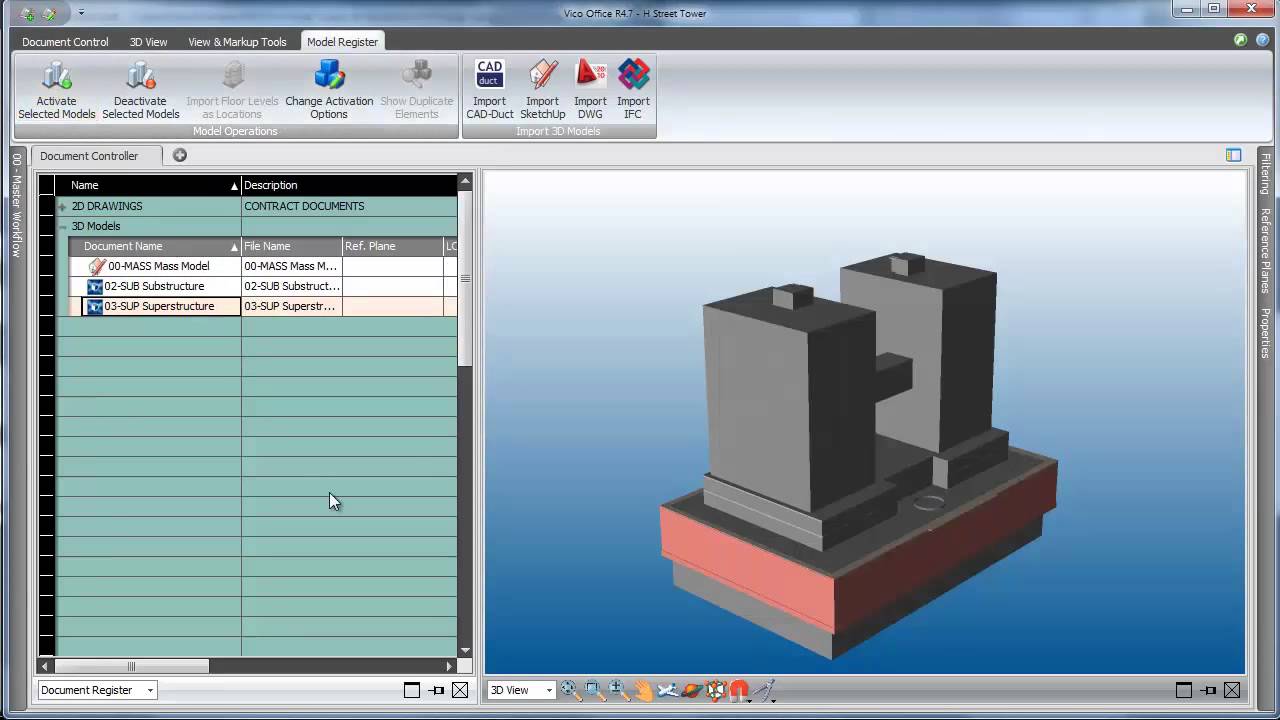Select the Model Register tab
This screenshot has width=1280, height=720.
pos(343,42)
